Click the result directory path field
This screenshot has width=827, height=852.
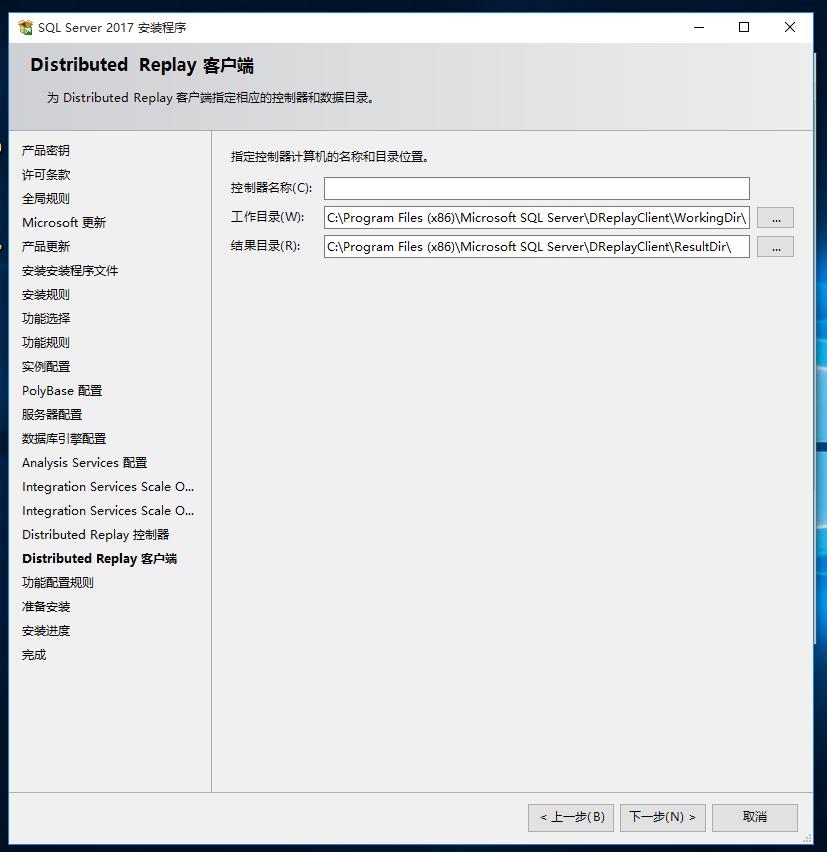point(536,246)
